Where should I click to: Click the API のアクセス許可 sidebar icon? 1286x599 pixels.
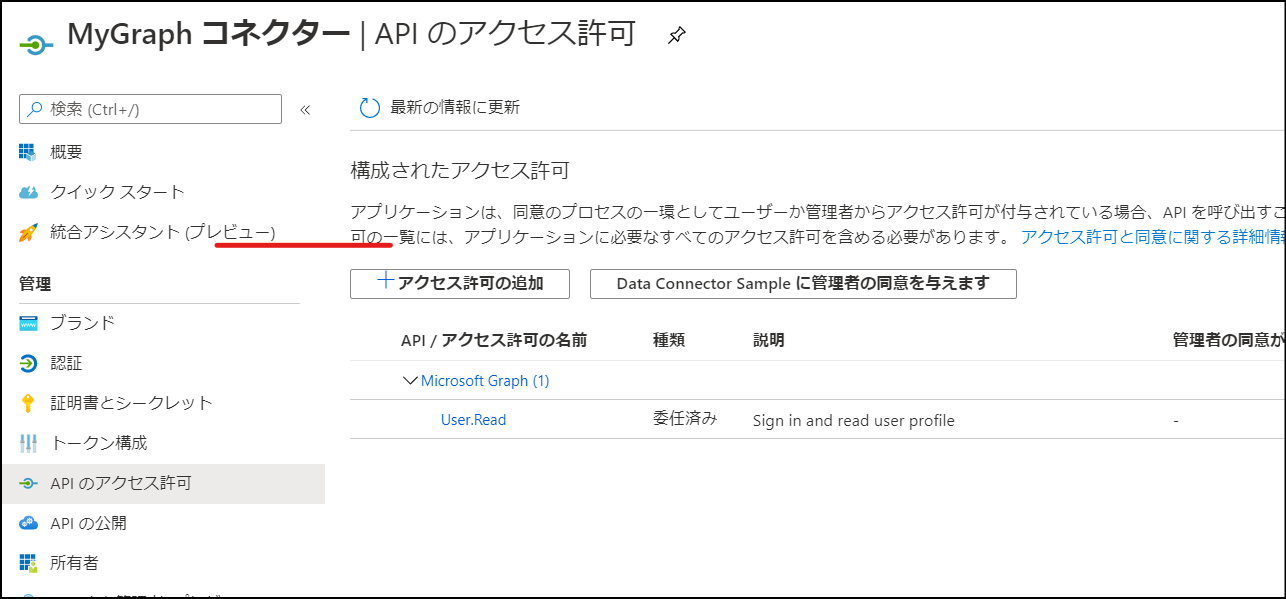[x=28, y=484]
